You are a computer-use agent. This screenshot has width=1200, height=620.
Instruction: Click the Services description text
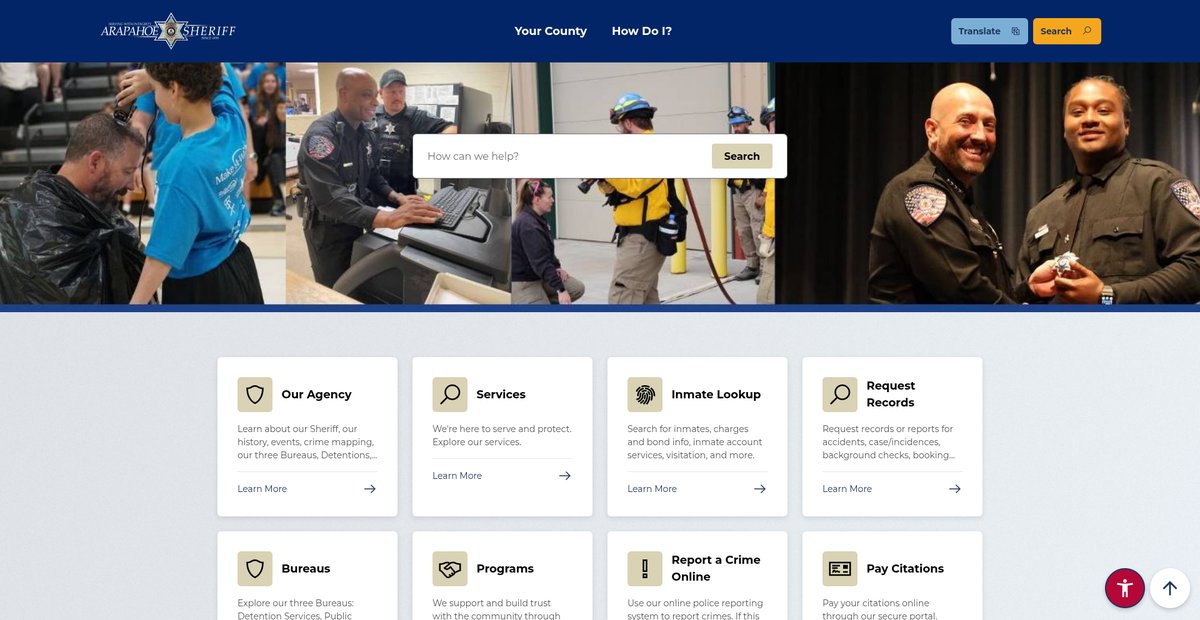[502, 435]
